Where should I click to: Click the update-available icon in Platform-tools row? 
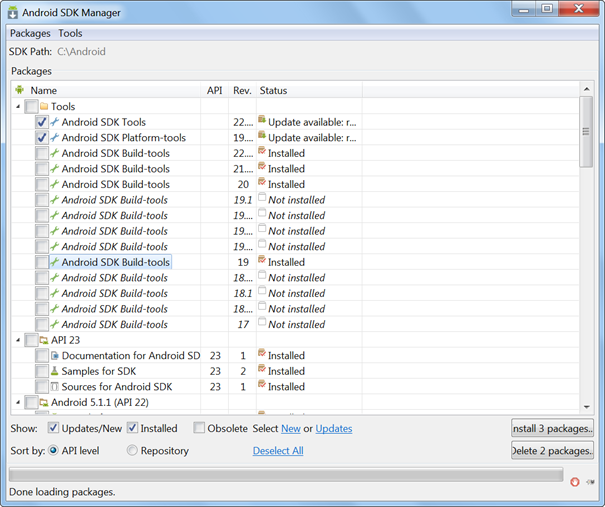click(x=262, y=135)
